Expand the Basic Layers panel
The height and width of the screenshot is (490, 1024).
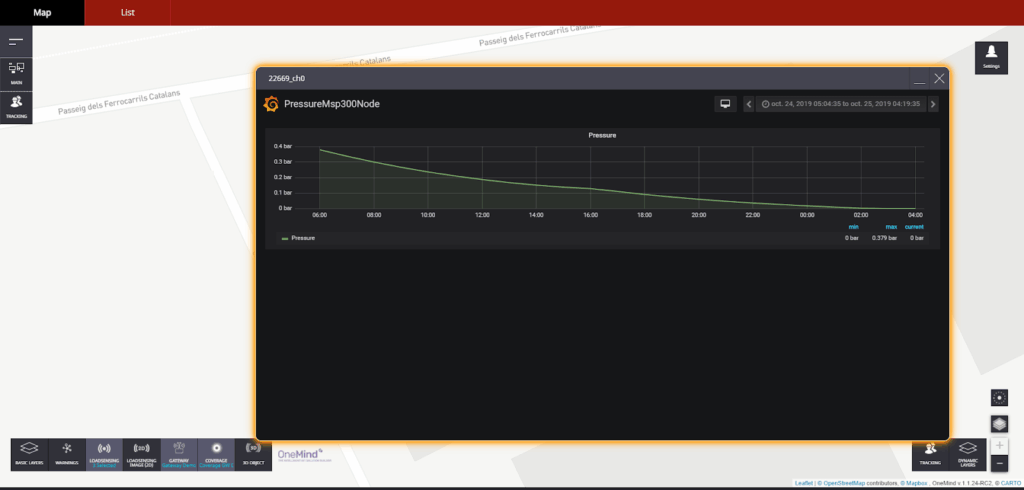pyautogui.click(x=29, y=454)
